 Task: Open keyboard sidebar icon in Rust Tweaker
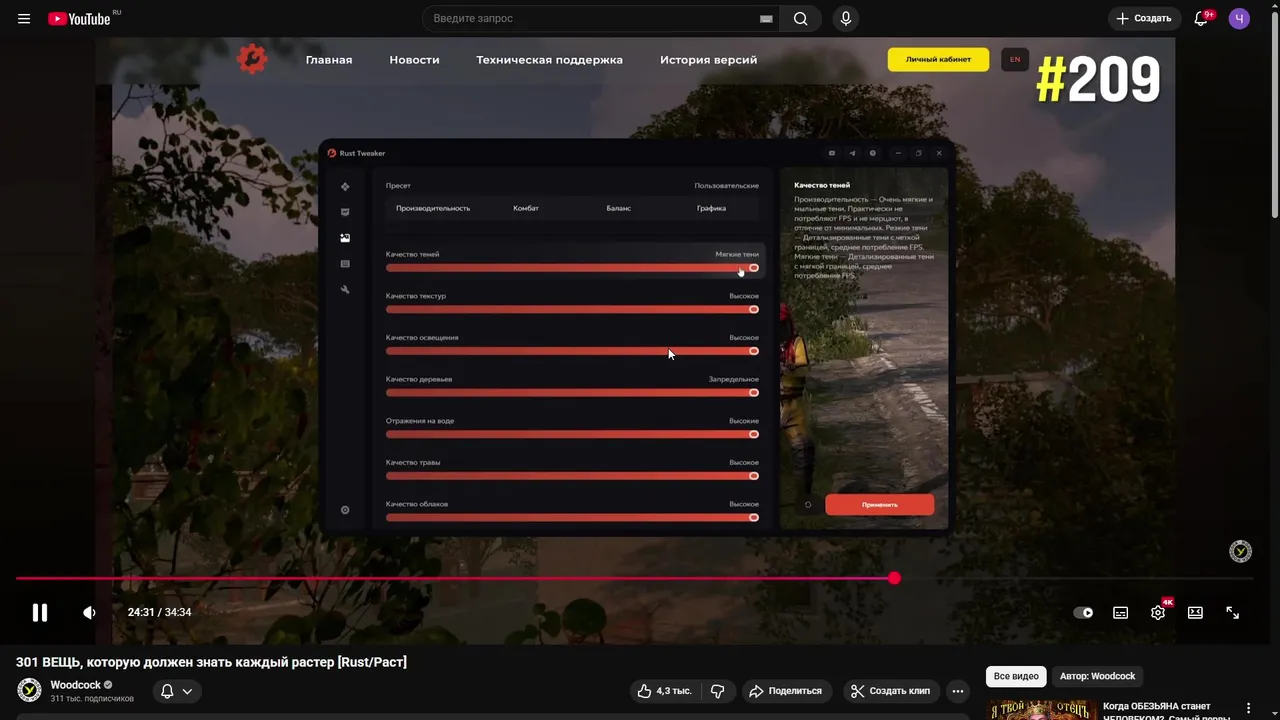pyautogui.click(x=345, y=264)
